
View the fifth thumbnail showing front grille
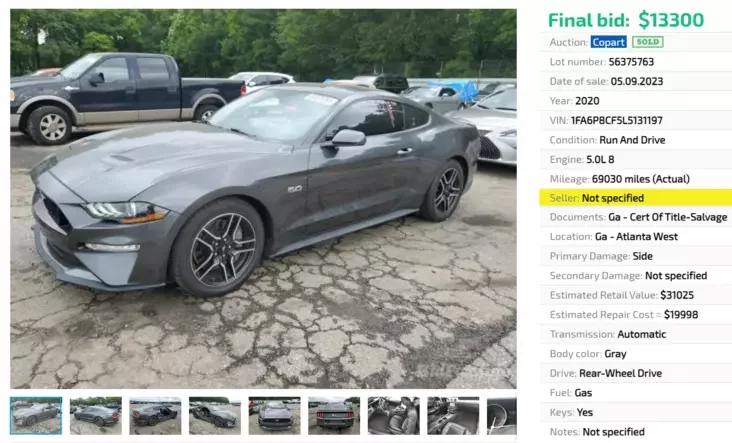click(274, 415)
